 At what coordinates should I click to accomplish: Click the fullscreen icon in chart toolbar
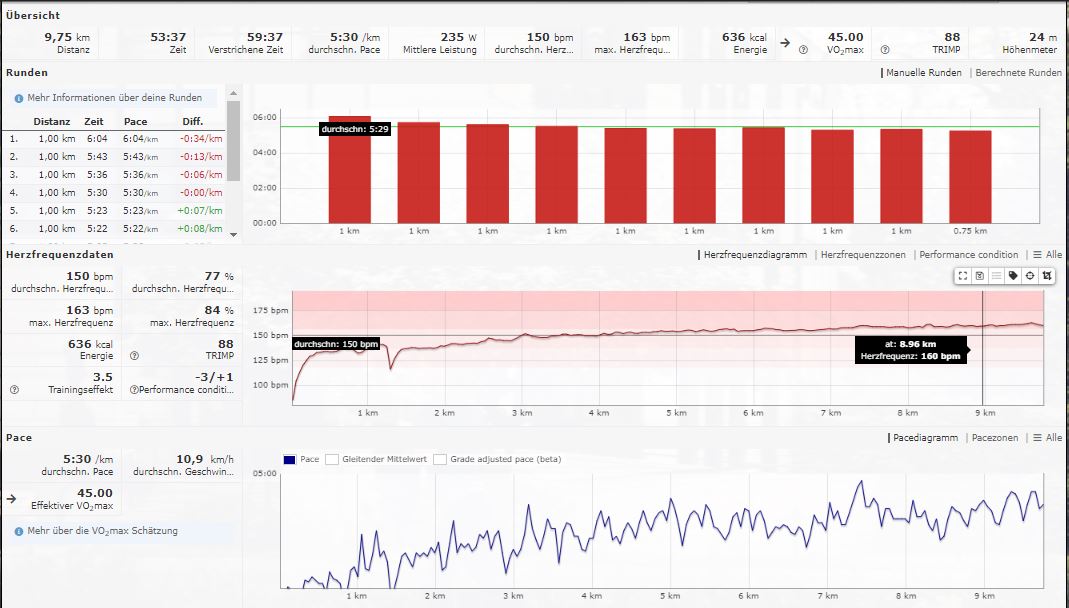[x=963, y=275]
